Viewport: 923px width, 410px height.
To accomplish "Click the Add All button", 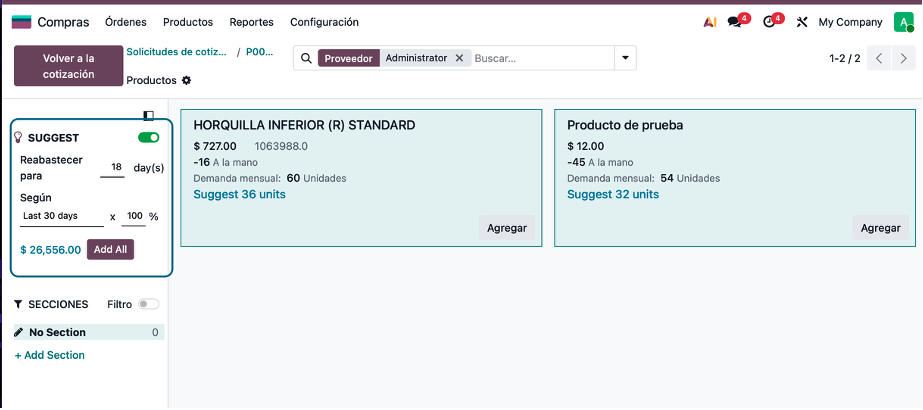I will (110, 249).
